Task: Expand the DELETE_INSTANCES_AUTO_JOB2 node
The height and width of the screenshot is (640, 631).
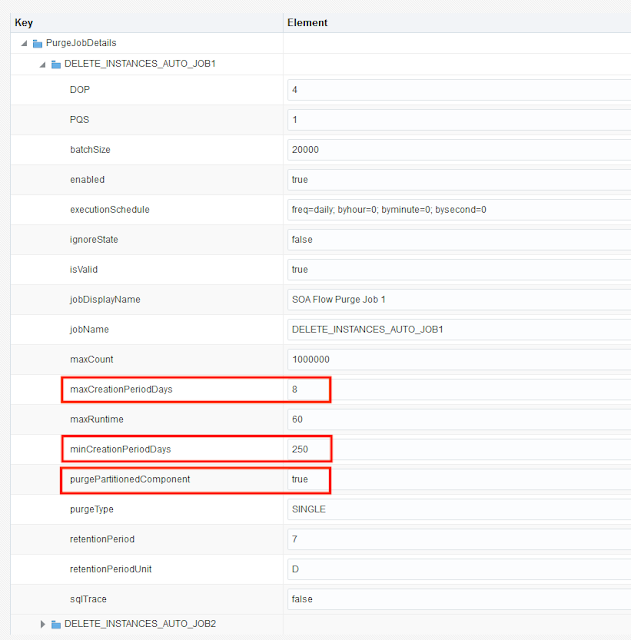Action: coord(42,624)
